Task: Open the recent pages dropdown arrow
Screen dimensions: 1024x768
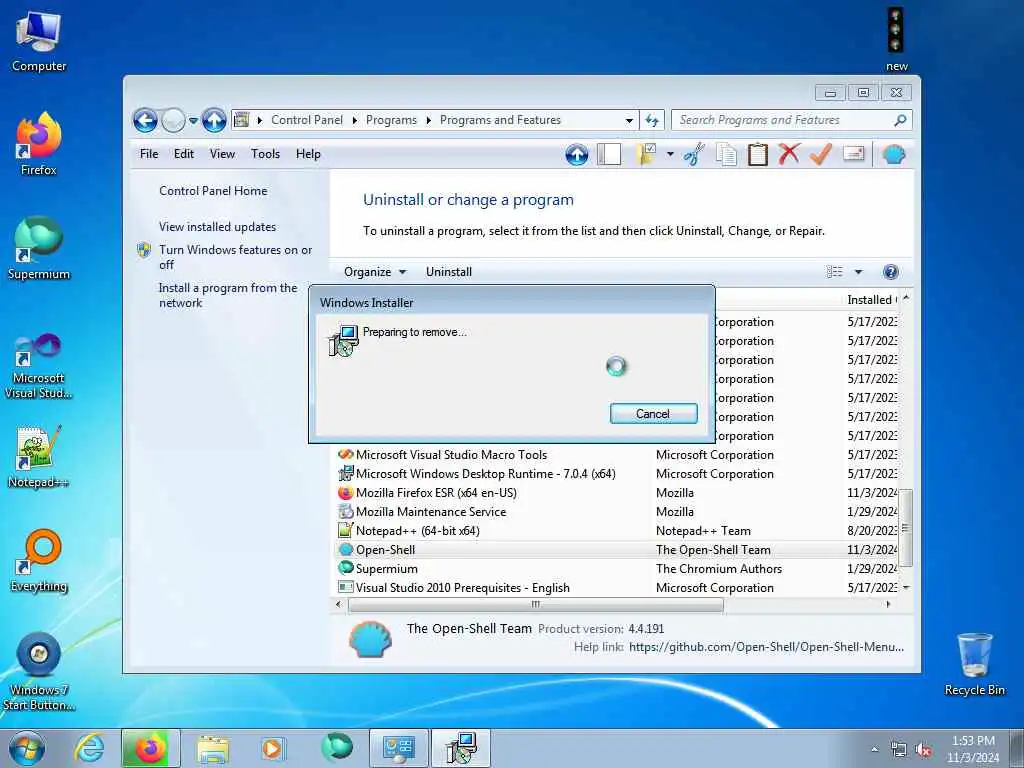Action: coord(193,121)
